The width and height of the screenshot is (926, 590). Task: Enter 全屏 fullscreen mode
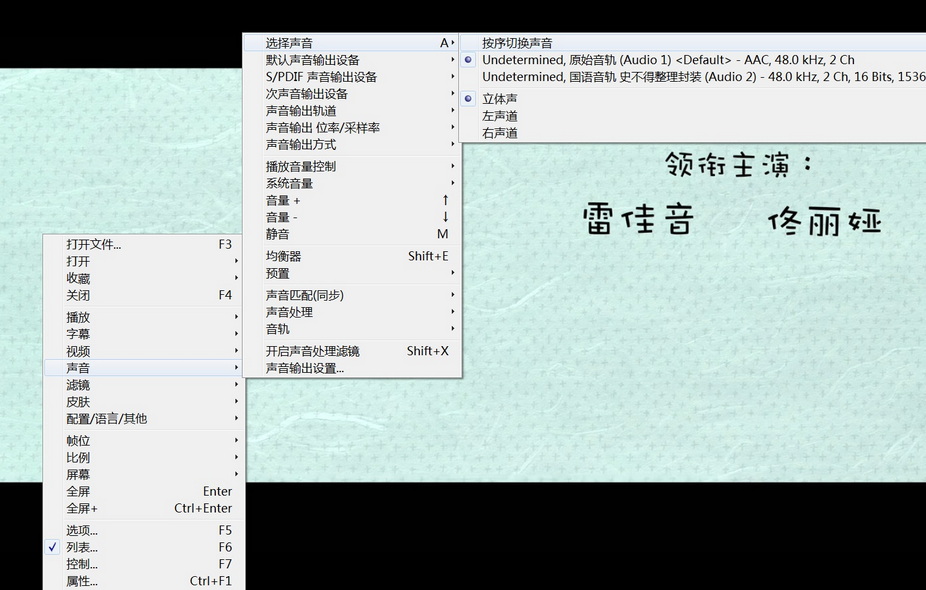point(78,491)
